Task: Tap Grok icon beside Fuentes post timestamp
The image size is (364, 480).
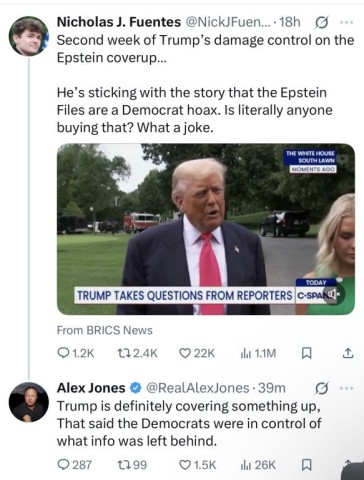Action: tap(322, 22)
